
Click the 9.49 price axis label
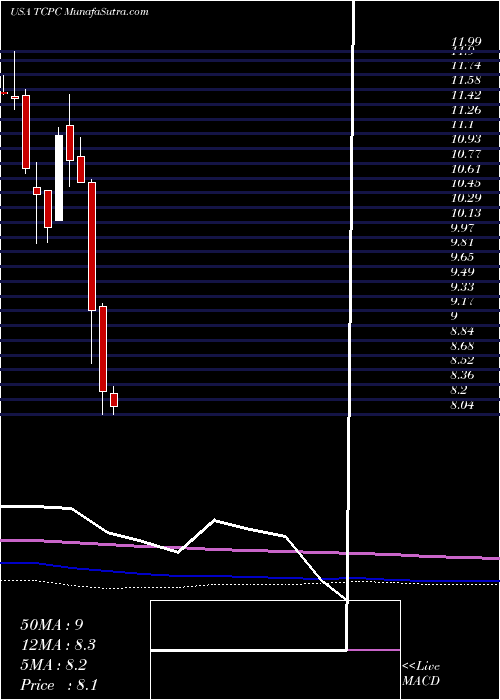tap(462, 272)
